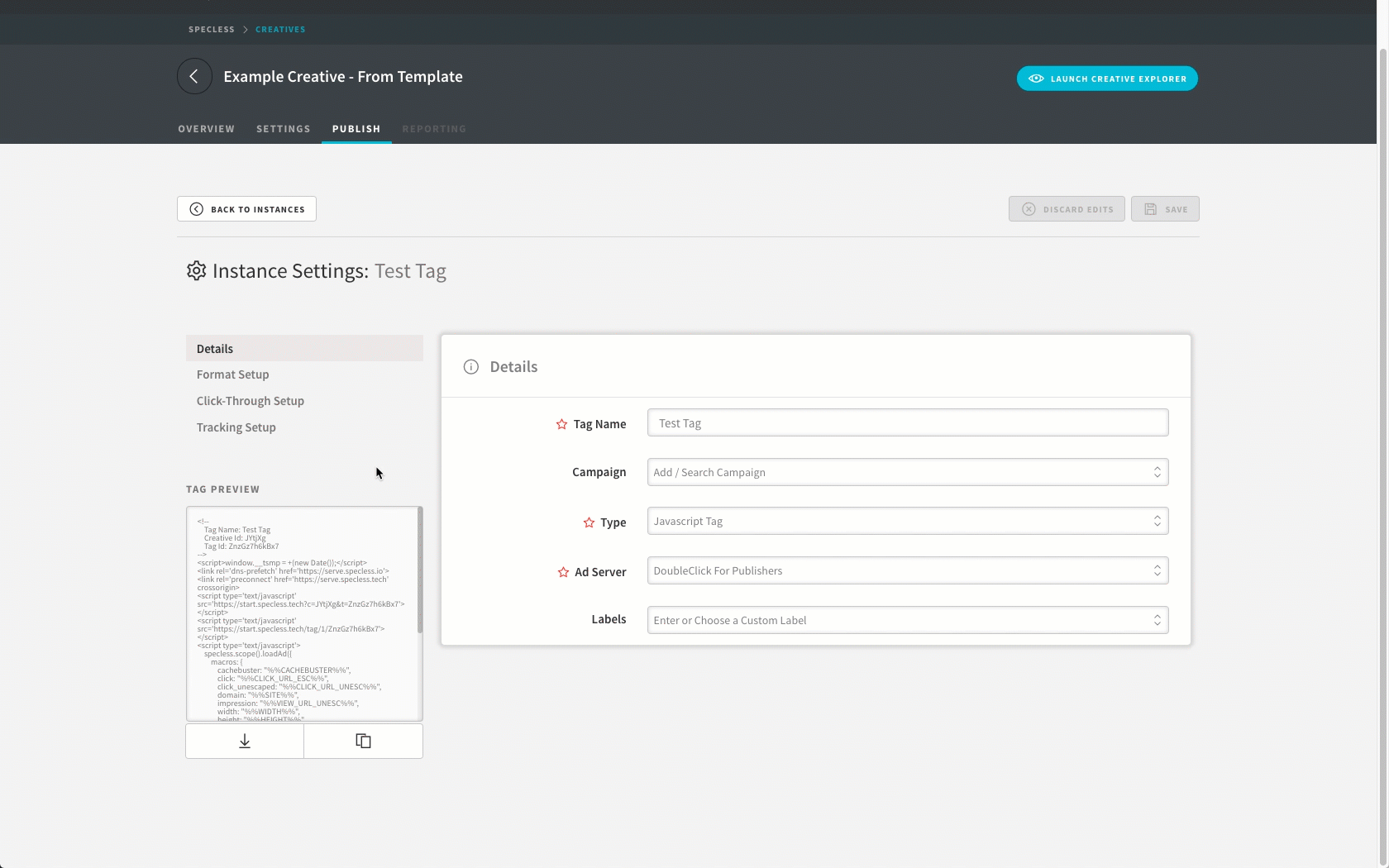Open the Ad Server dropdown
This screenshot has width=1389, height=868.
click(x=908, y=570)
